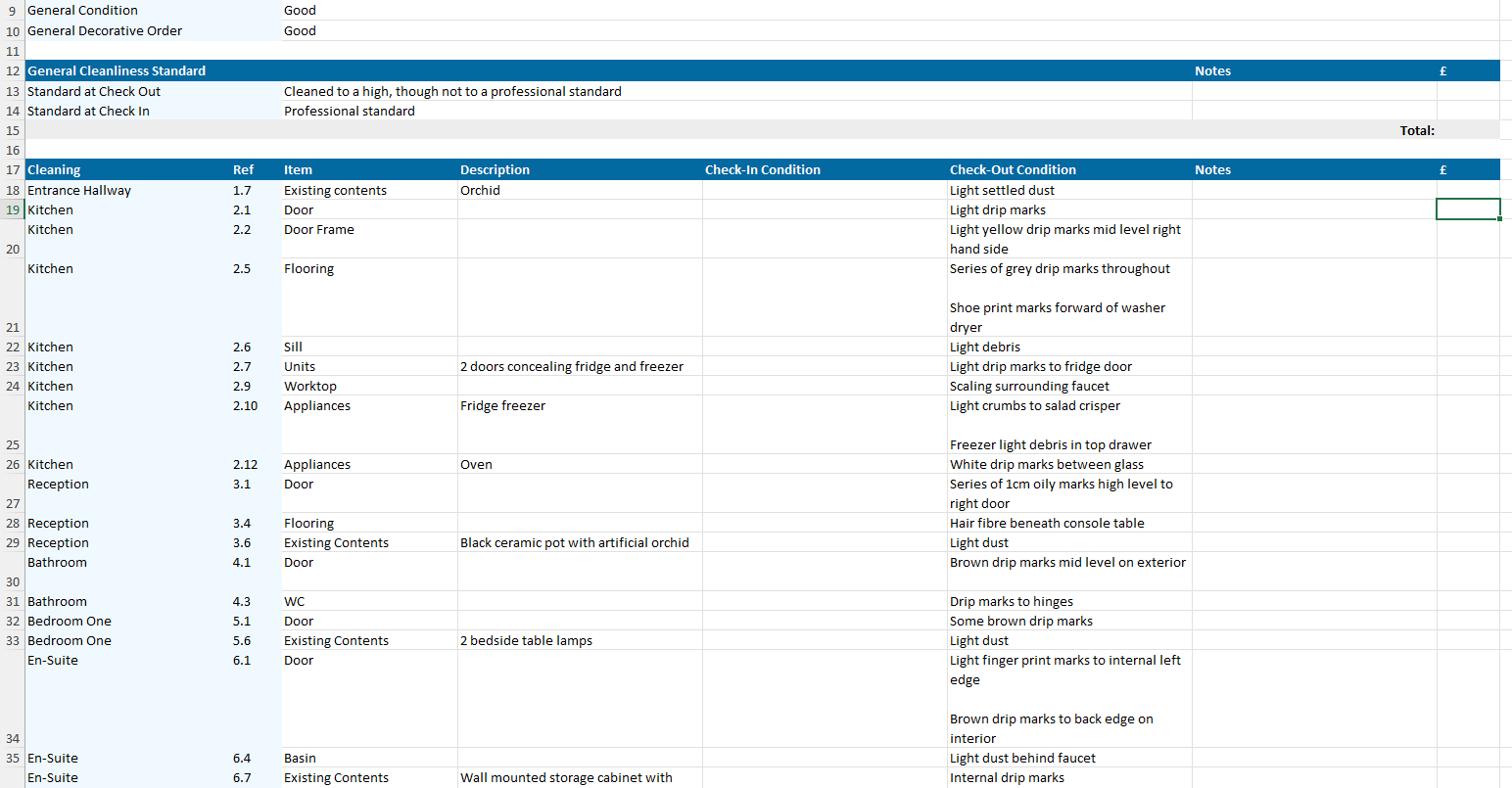The image size is (1512, 788).
Task: Select the "Entrance Hallway" cell
Action: (x=79, y=190)
